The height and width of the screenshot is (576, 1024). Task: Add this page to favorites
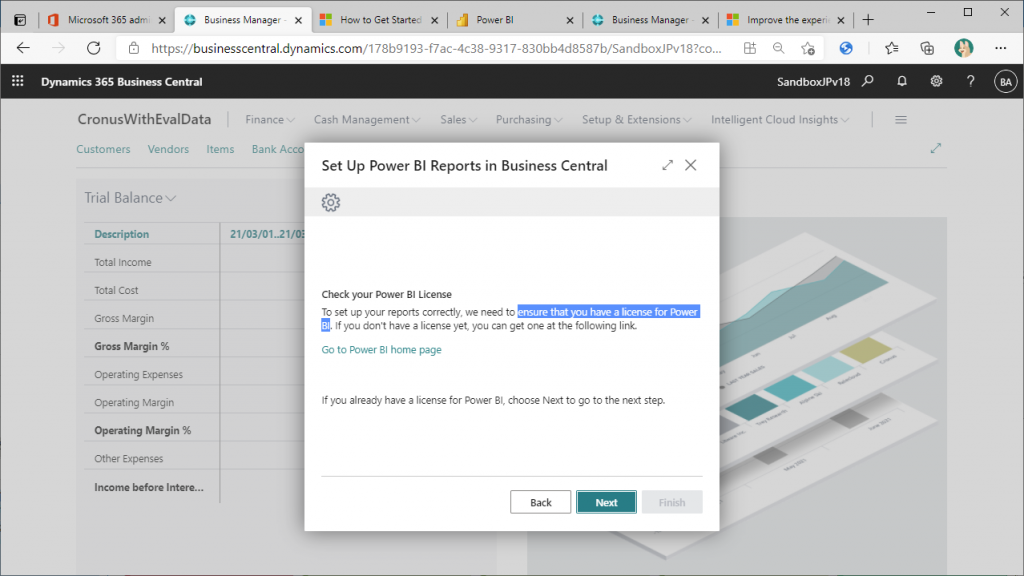[x=808, y=48]
